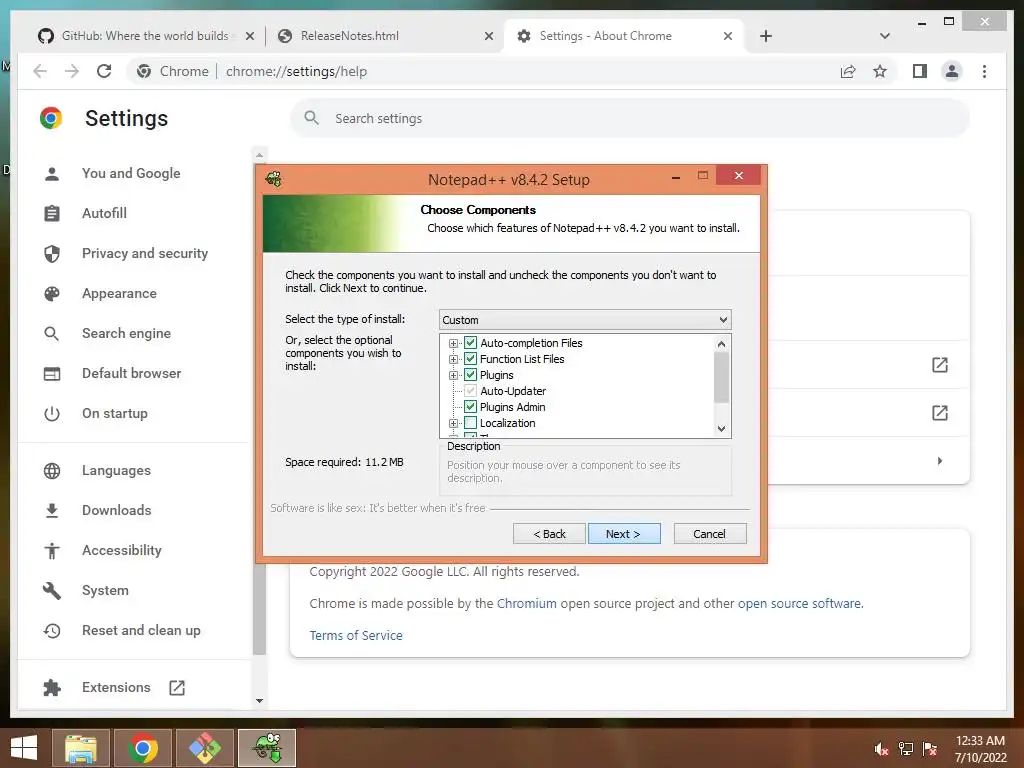Click the Reset and clean up history icon
The image size is (1024, 768).
[x=52, y=631]
